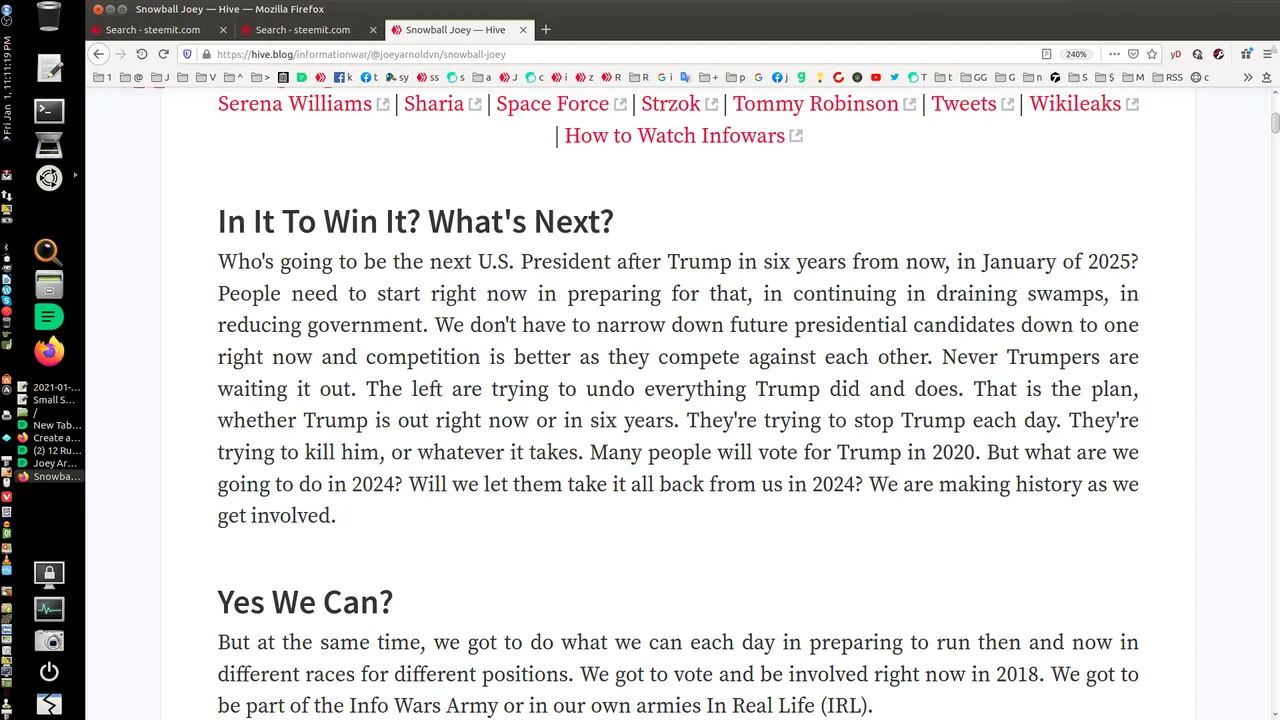
Task: Switch to the 'New Tab...' window entry
Action: (50, 425)
